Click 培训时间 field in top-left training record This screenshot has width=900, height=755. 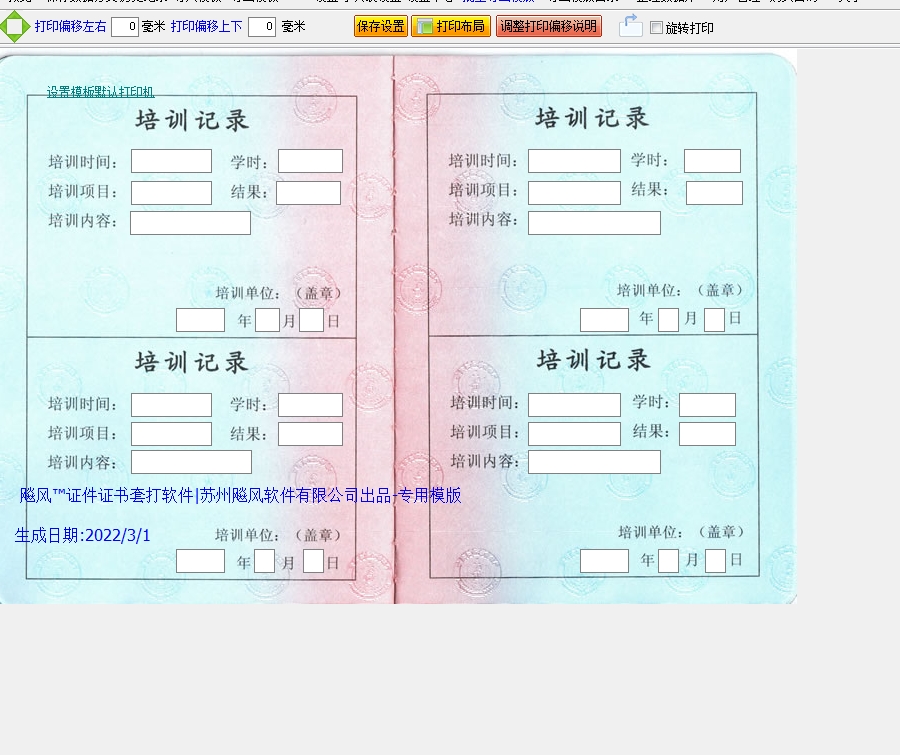pos(171,161)
